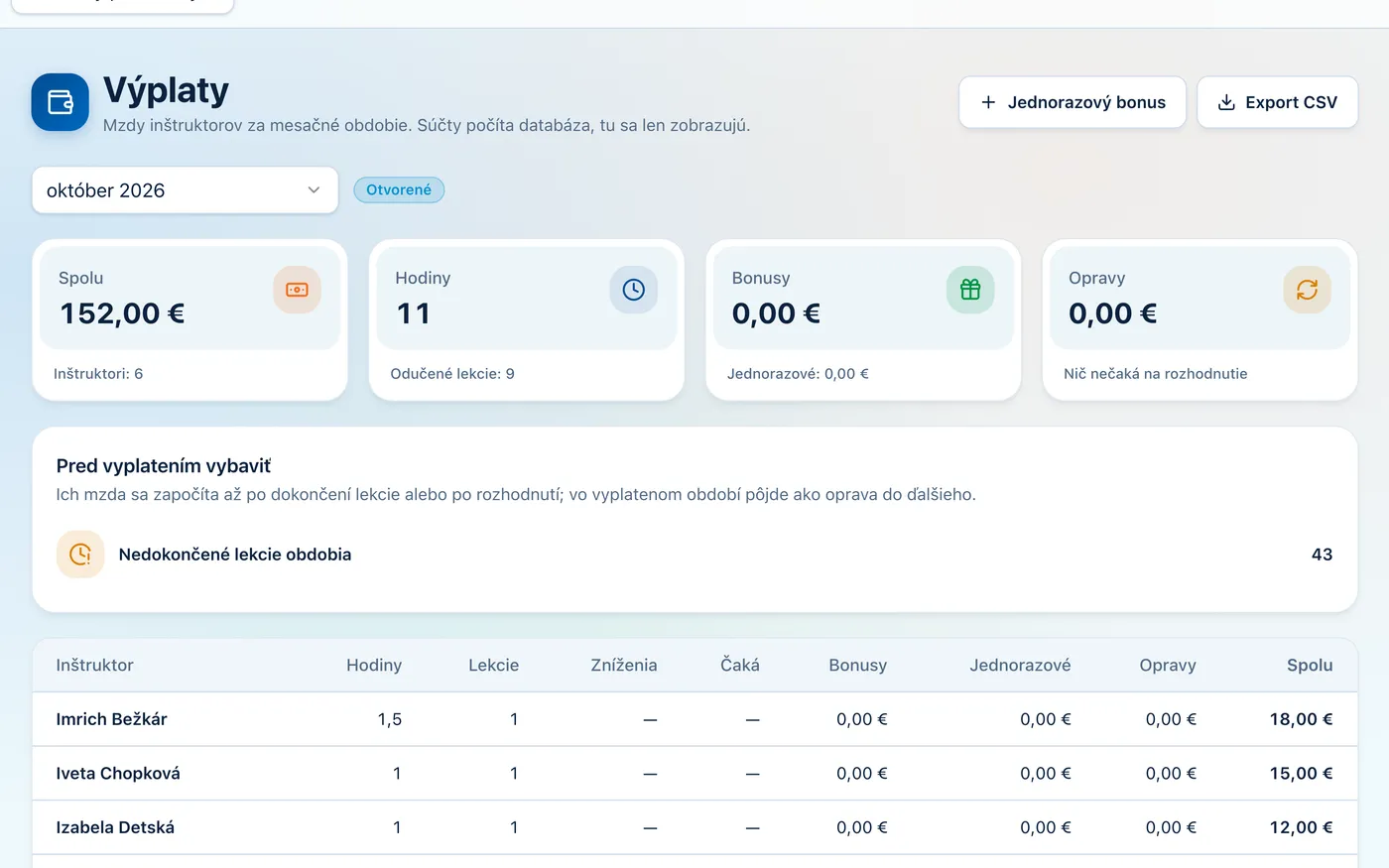The height and width of the screenshot is (868, 1389).
Task: Add a Jednorazový bonus
Action: (x=1073, y=102)
